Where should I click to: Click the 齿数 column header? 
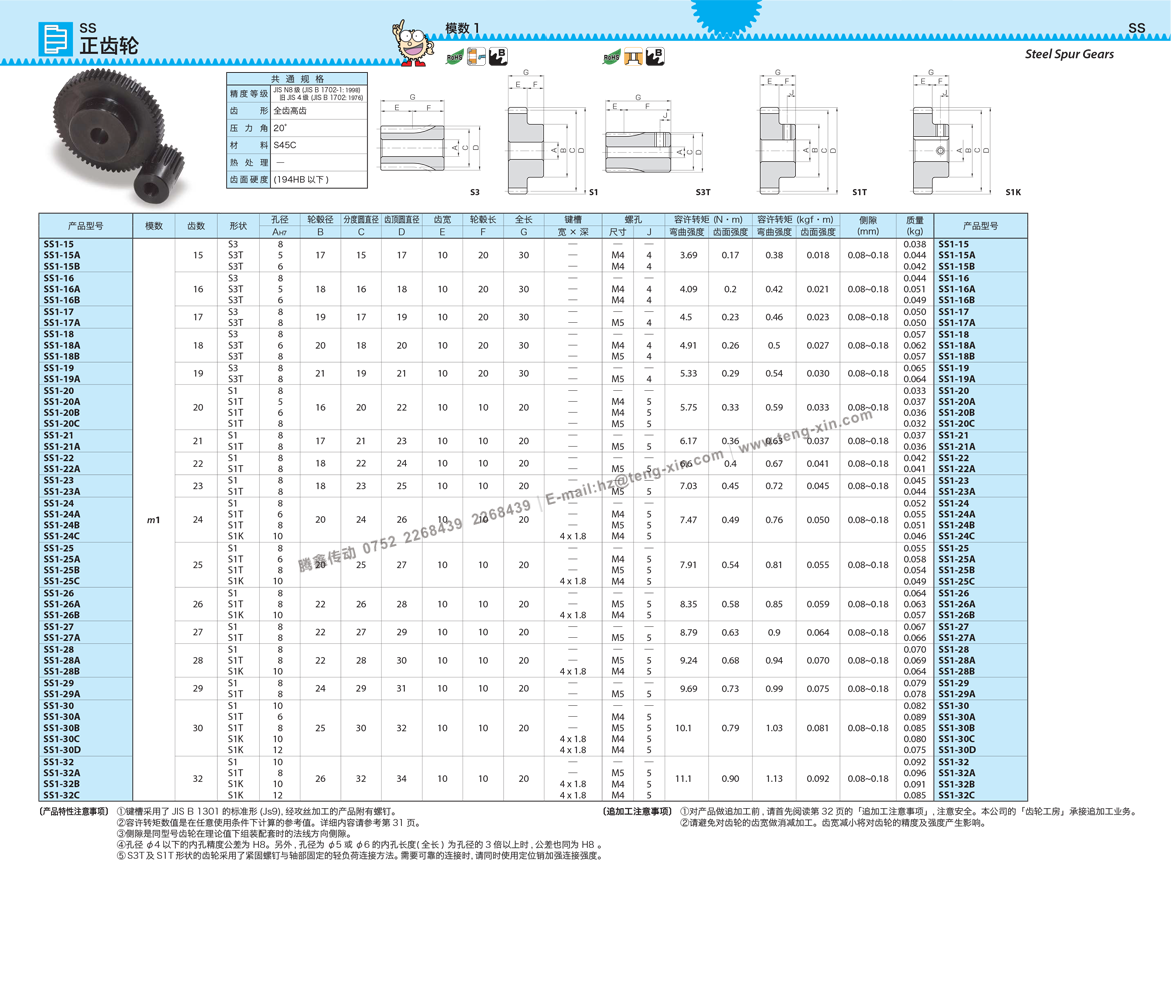tap(196, 226)
